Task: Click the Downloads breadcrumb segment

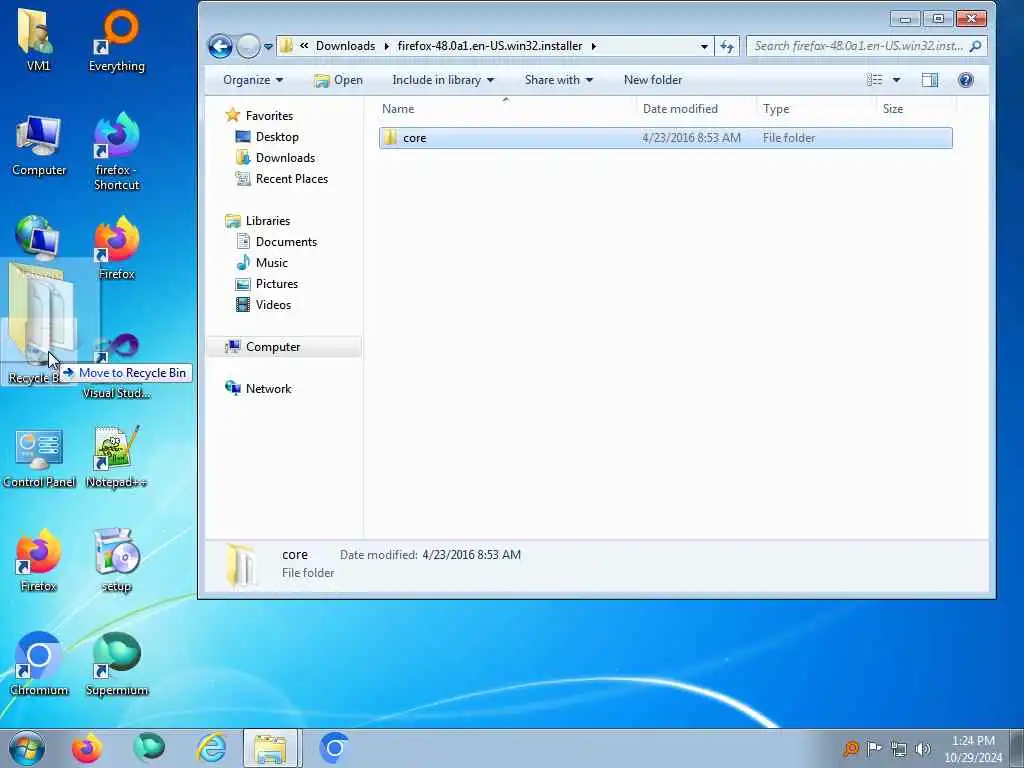Action: pyautogui.click(x=345, y=46)
